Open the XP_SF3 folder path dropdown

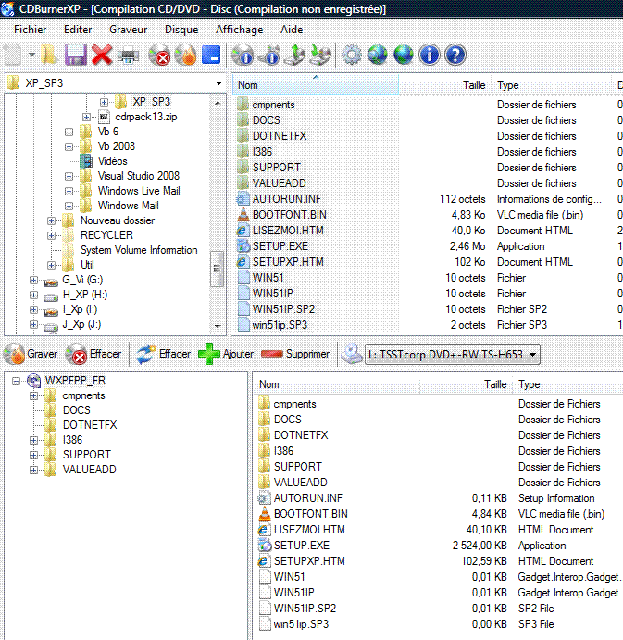219,83
